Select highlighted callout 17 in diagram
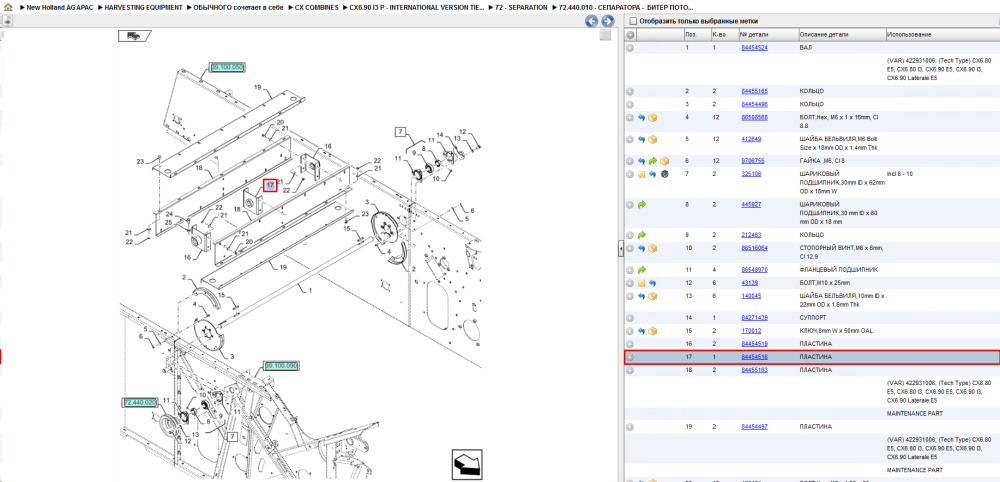The width and height of the screenshot is (1000, 482). click(x=270, y=186)
